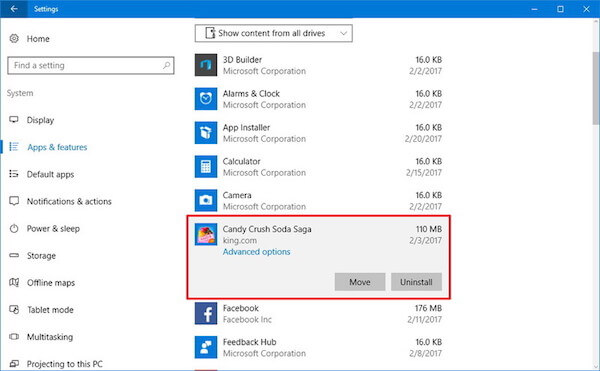Image resolution: width=600 pixels, height=371 pixels.
Task: Navigate to Storage settings
Action: (41, 255)
